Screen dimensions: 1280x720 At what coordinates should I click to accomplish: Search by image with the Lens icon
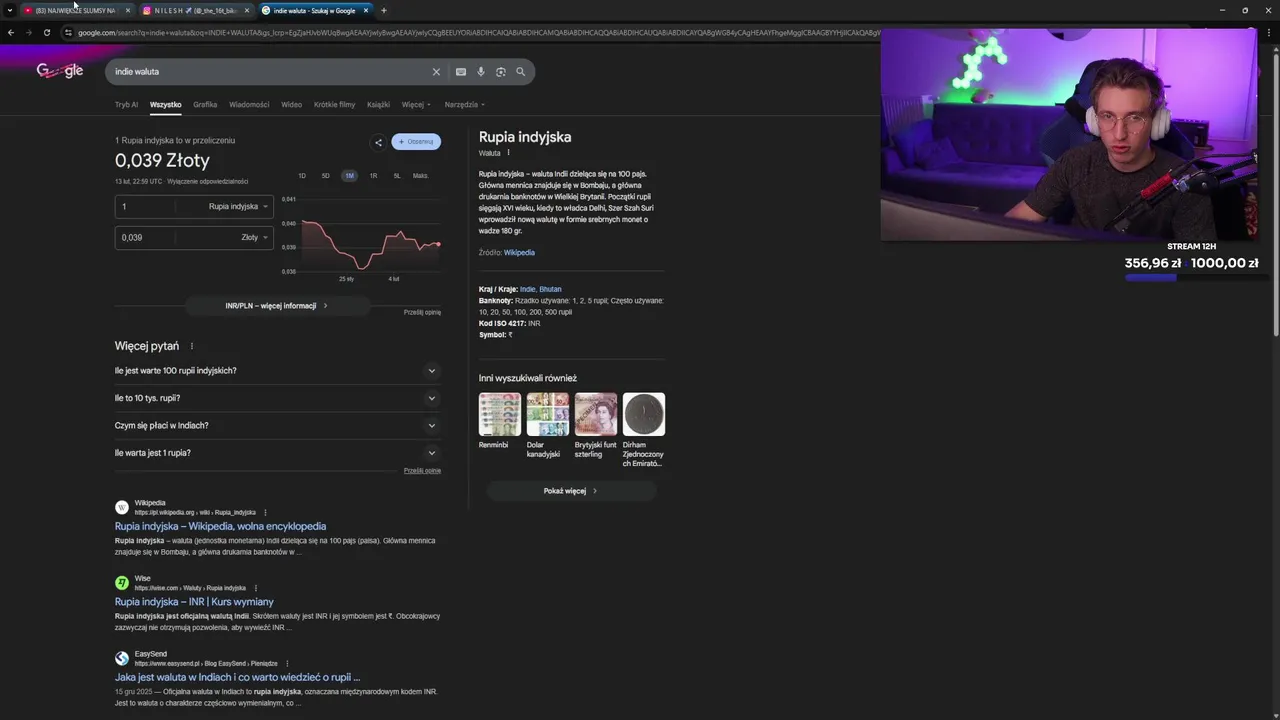point(501,72)
